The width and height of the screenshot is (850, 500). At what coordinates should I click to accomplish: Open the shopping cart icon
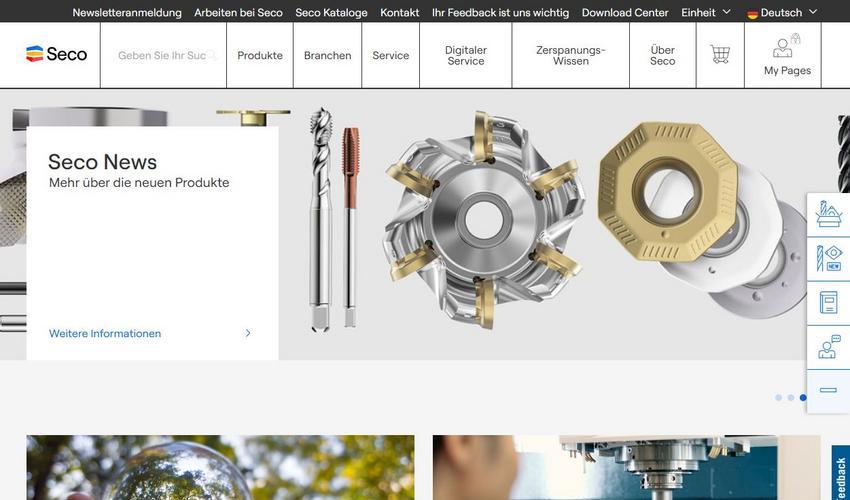(720, 55)
